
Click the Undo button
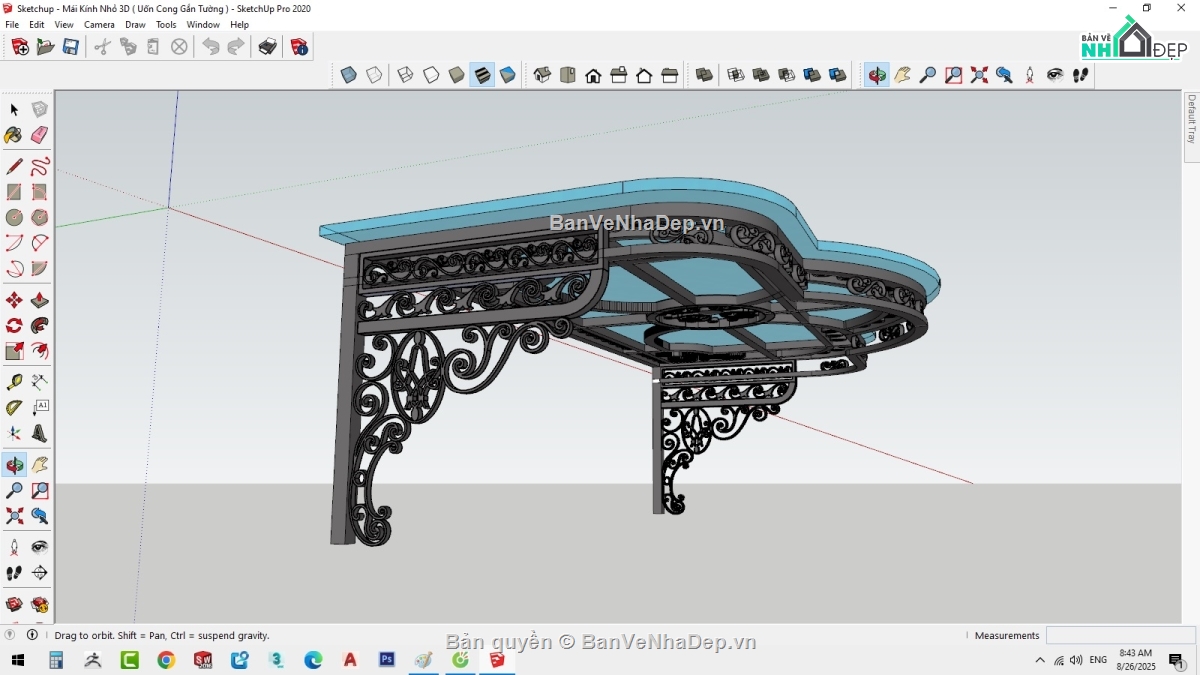pyautogui.click(x=210, y=46)
